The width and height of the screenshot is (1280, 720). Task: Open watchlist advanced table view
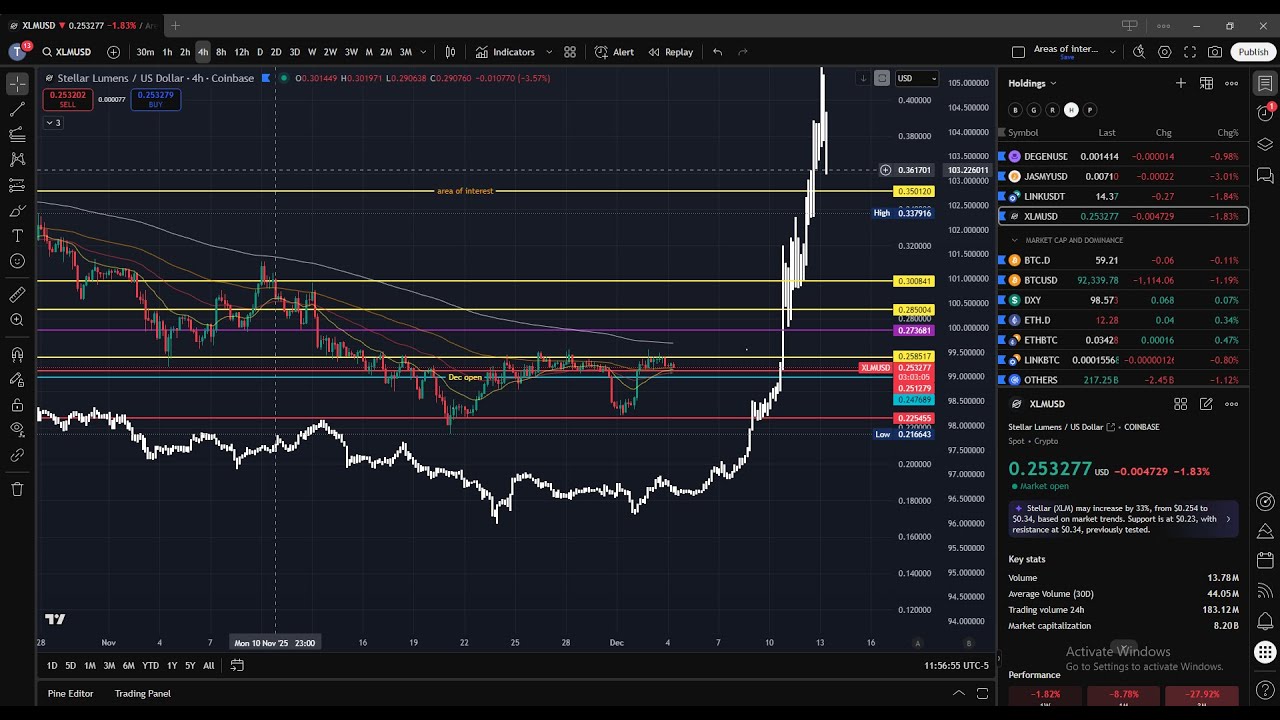coord(1206,83)
